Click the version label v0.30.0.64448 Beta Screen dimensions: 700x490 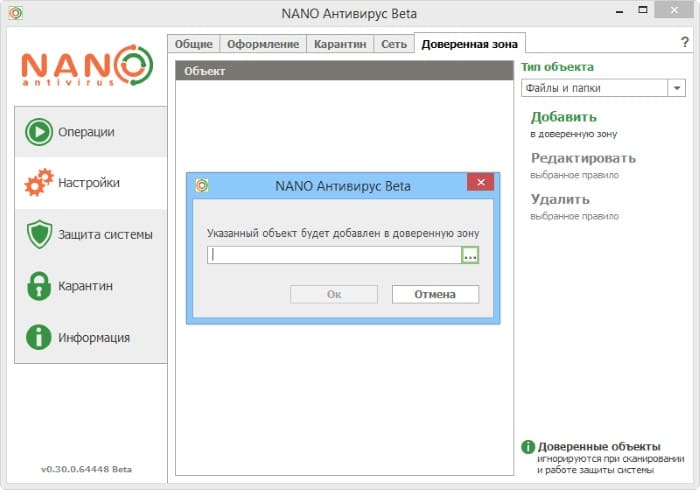click(x=86, y=469)
